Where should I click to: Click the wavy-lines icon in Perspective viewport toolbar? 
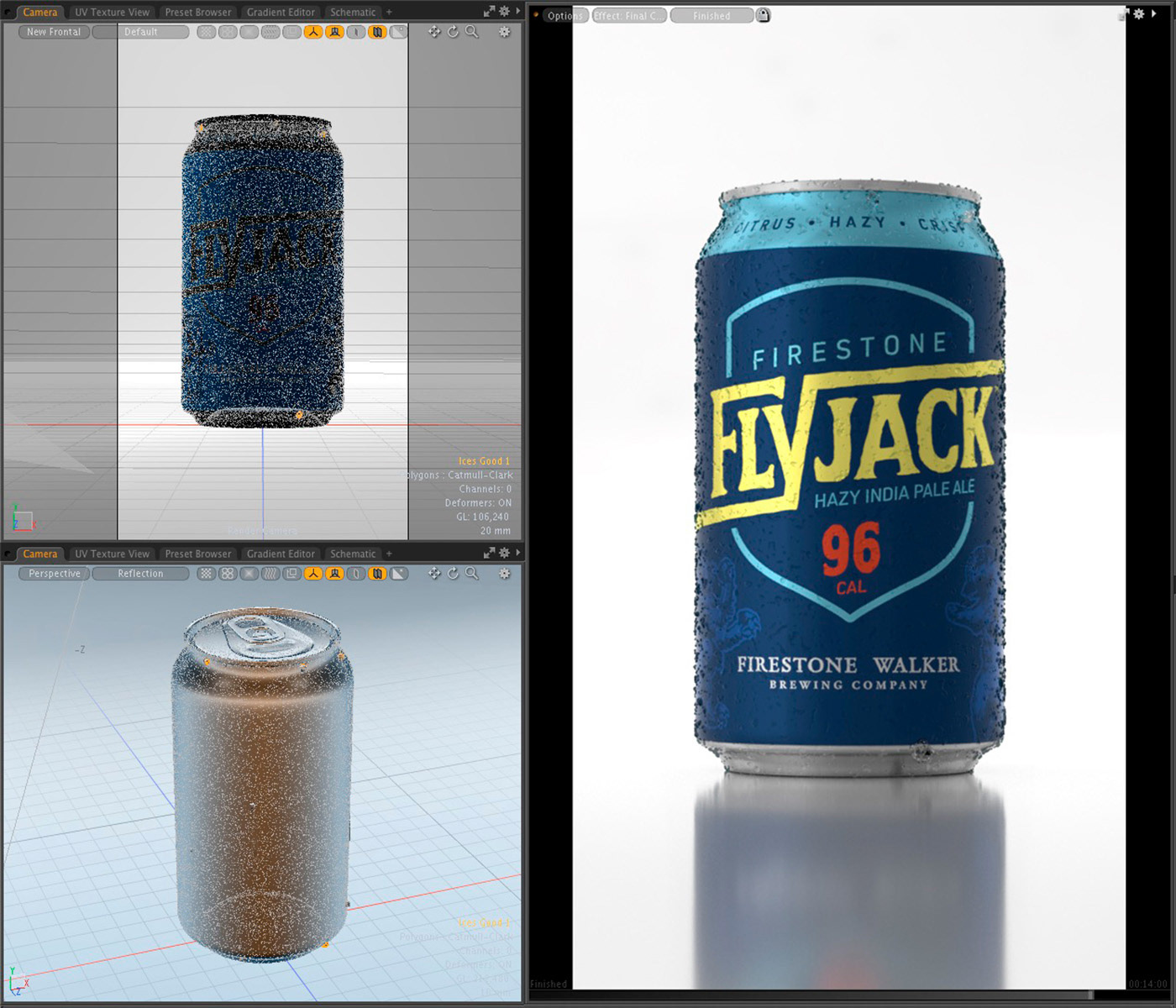pyautogui.click(x=270, y=574)
